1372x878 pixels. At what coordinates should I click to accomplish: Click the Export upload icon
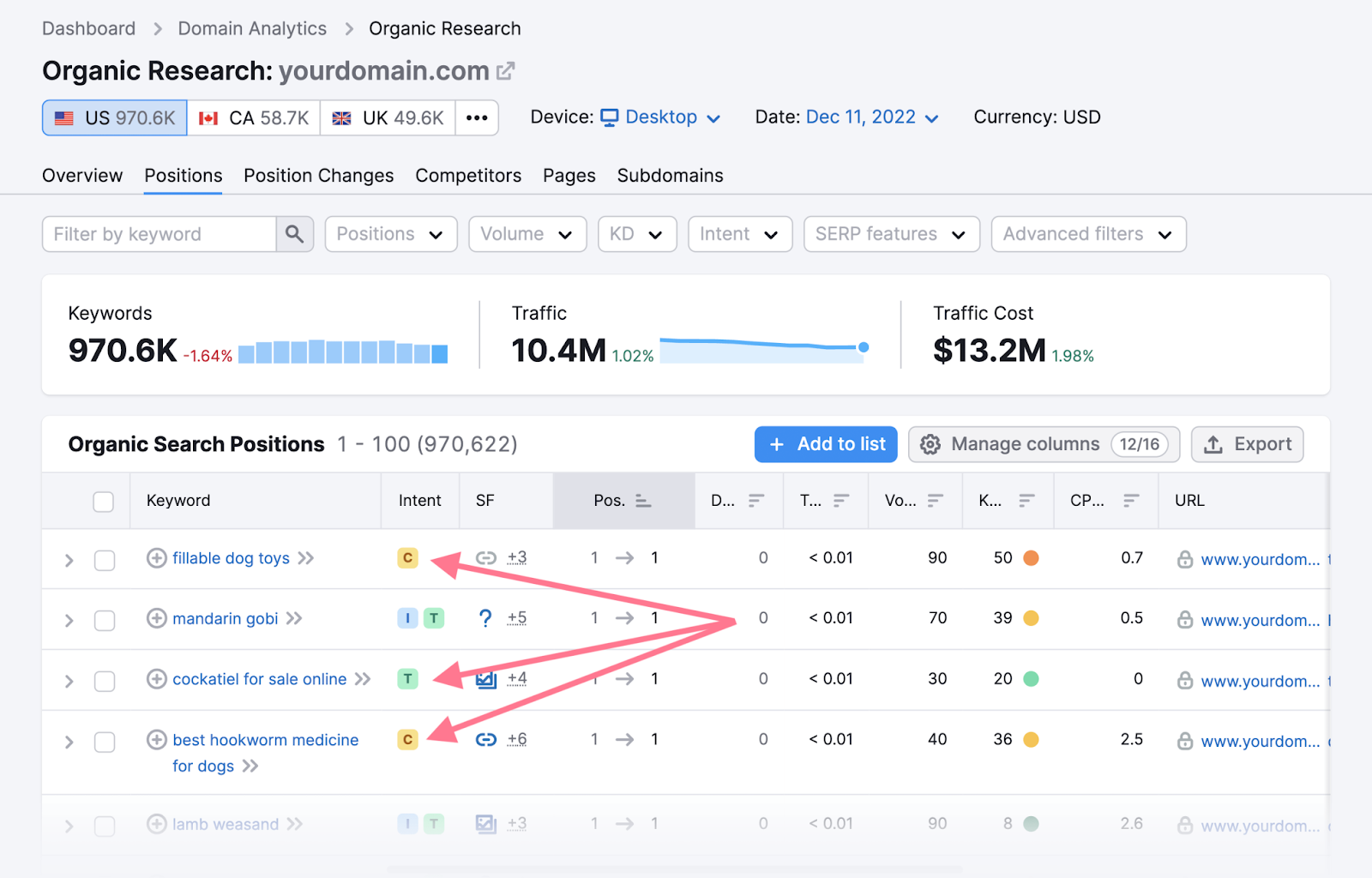click(x=1214, y=444)
